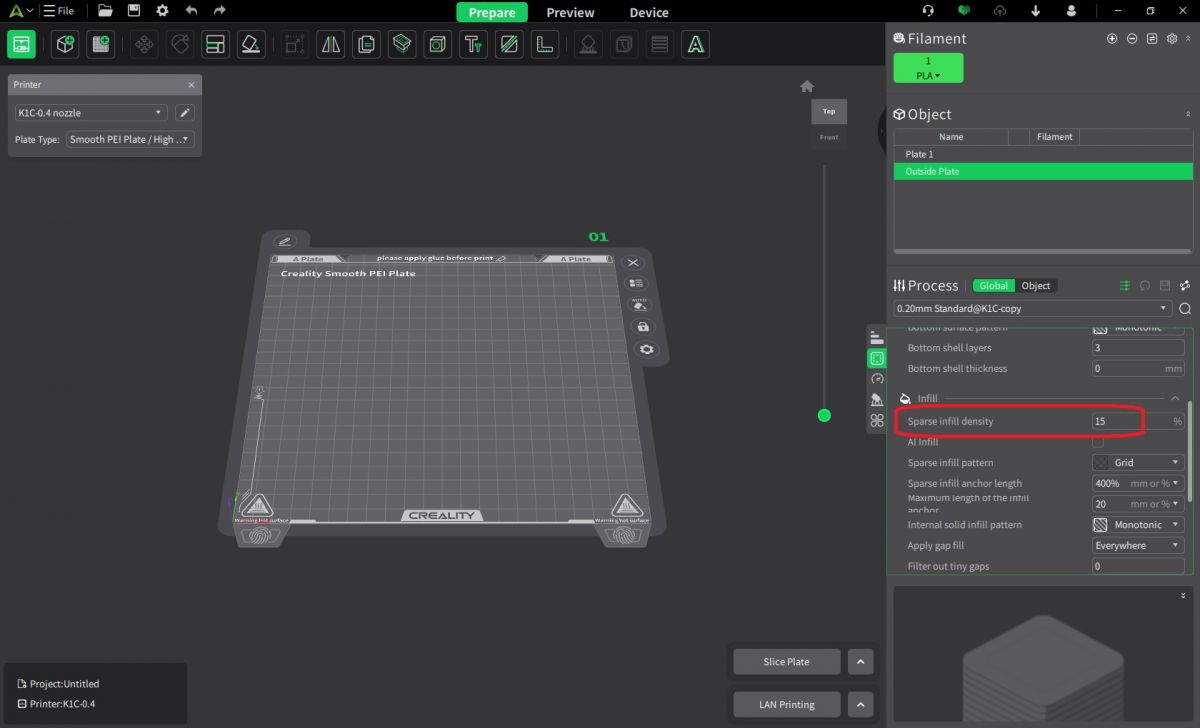Select the Mirror tool icon
Screen dimensions: 1200x728
click(x=331, y=44)
